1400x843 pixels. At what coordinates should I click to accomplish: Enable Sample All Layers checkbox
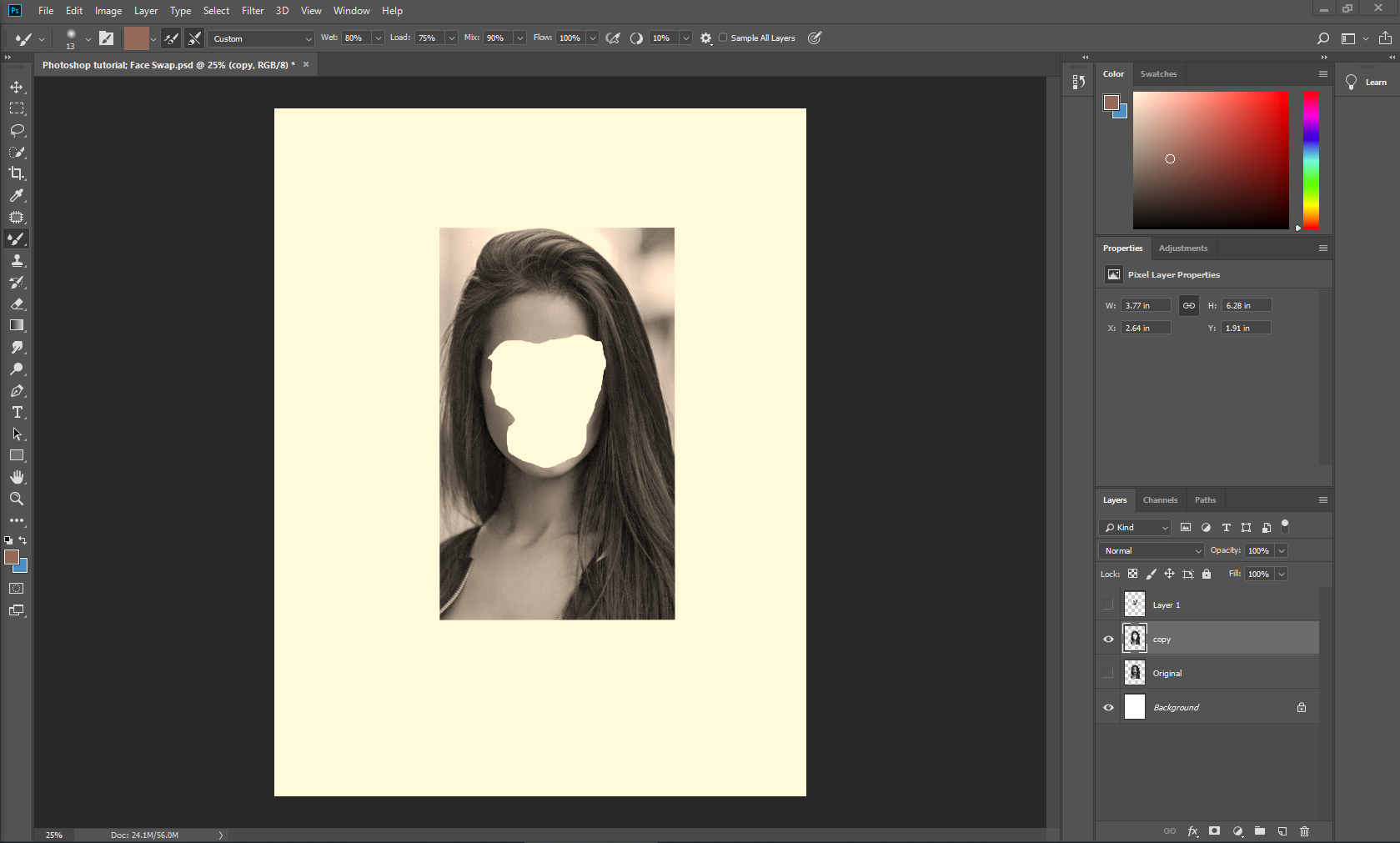[723, 38]
